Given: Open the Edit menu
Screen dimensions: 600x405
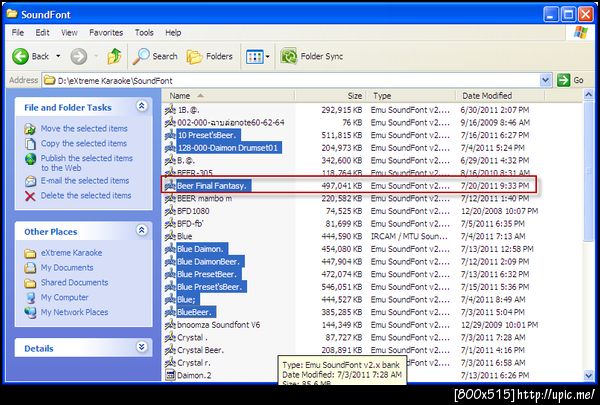Looking at the screenshot, I should [x=42, y=33].
